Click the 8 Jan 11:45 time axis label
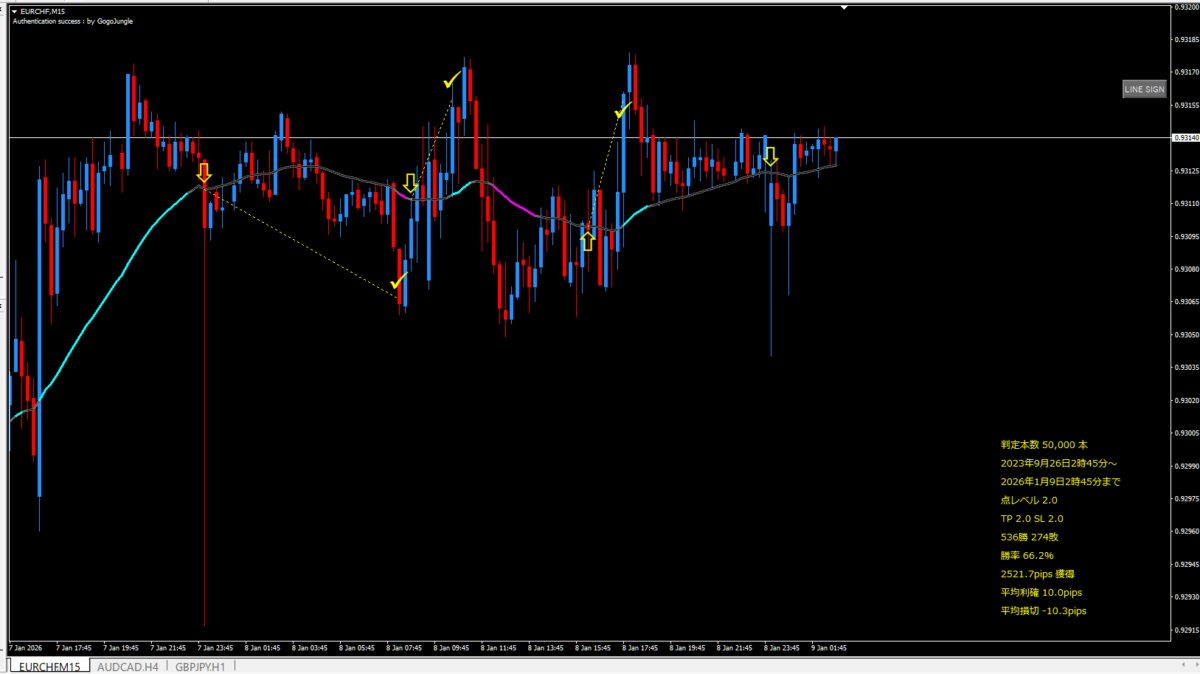 498,647
